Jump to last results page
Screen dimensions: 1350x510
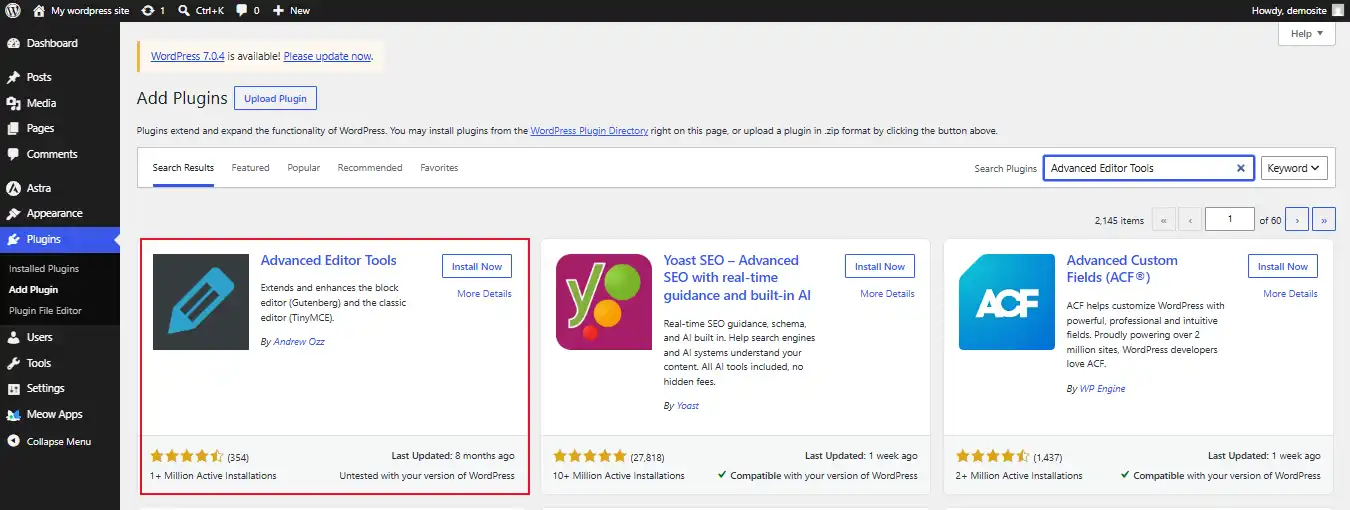click(x=1325, y=220)
